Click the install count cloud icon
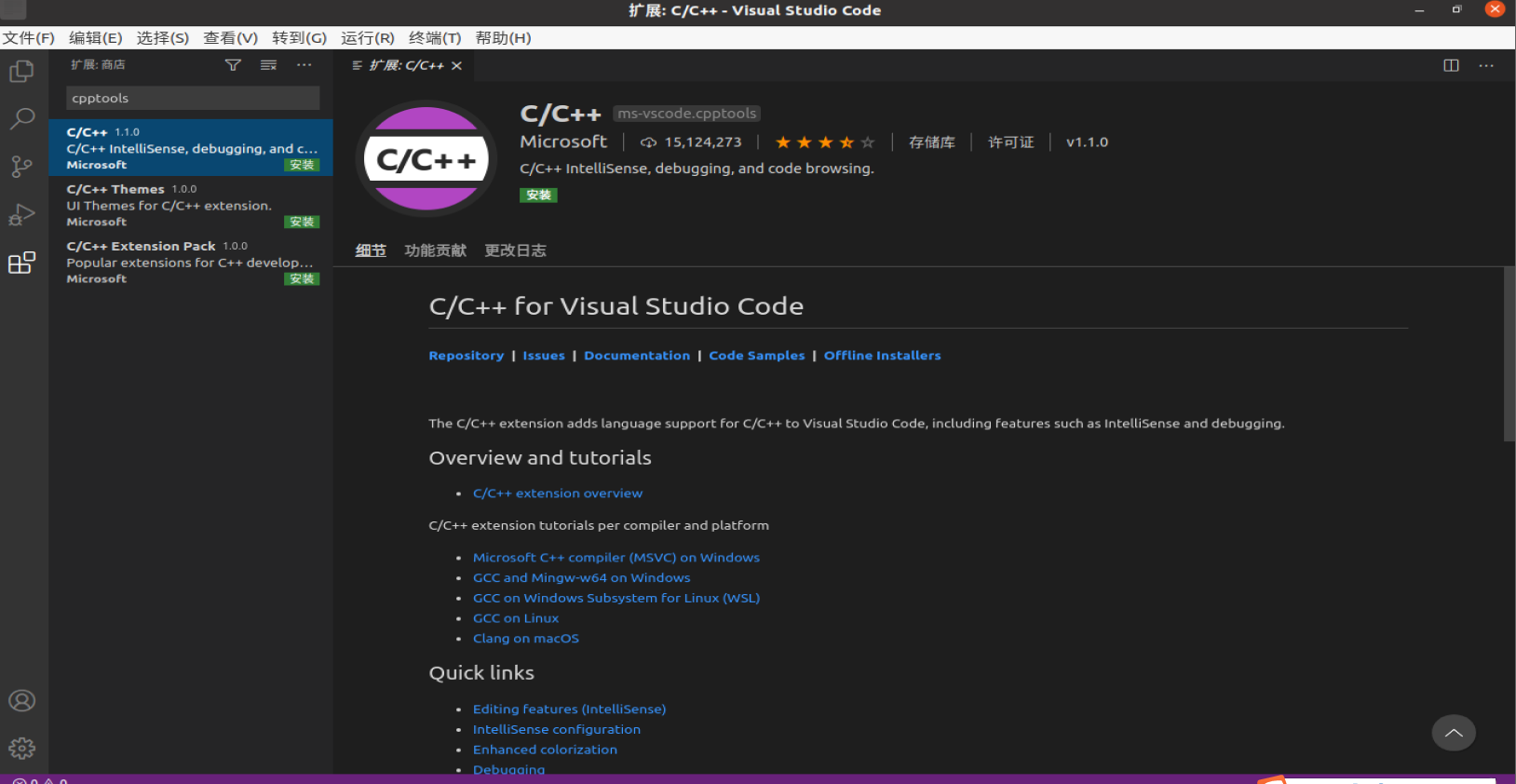Viewport: 1516px width, 784px height. pos(648,142)
